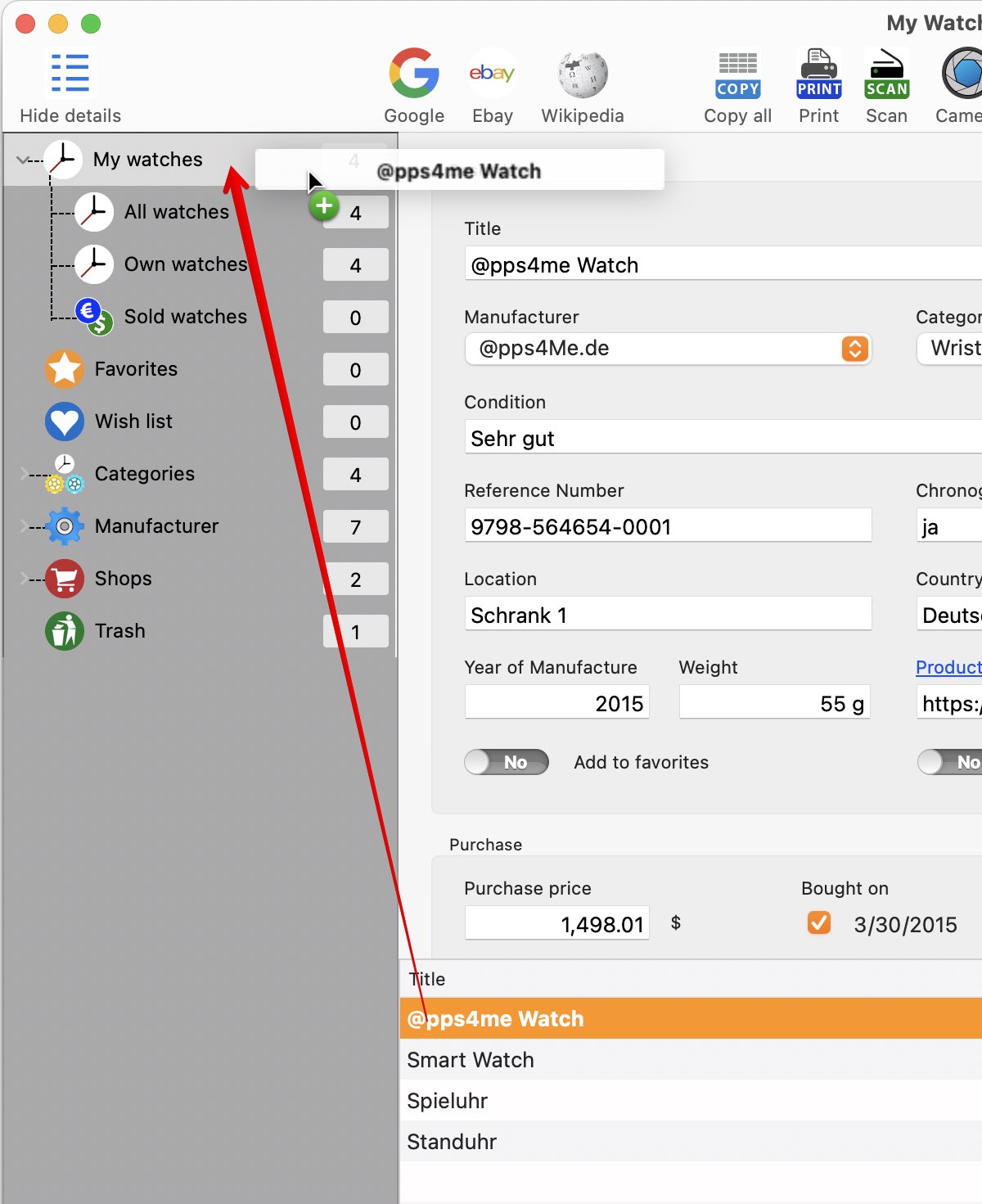Click the Scan toolbar icon
The height and width of the screenshot is (1204, 982).
[x=887, y=74]
